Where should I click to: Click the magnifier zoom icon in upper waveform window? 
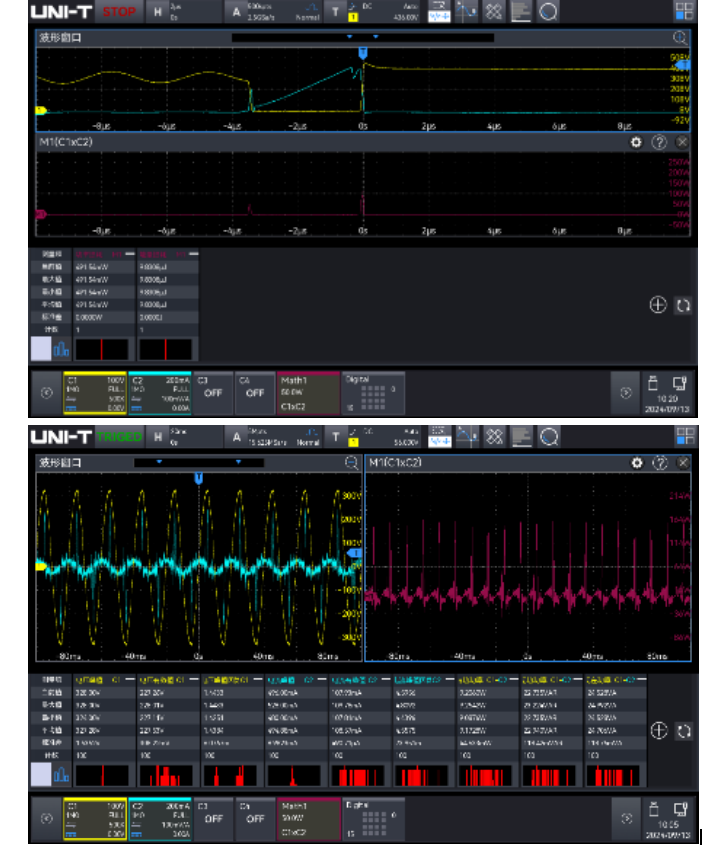(680, 38)
